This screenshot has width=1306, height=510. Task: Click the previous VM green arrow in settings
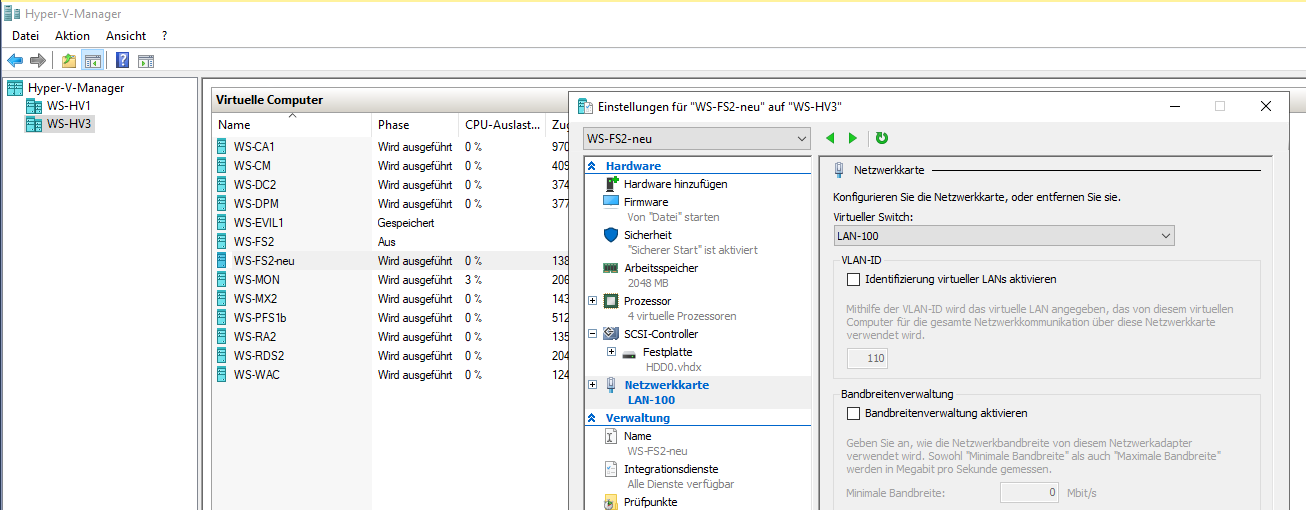830,138
